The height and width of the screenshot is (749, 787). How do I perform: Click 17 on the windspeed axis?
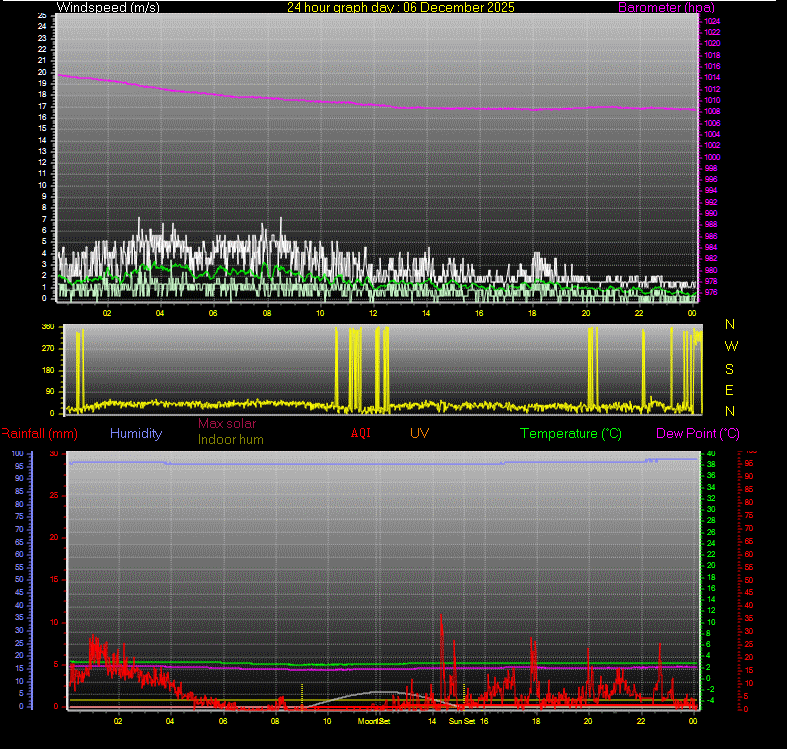[x=42, y=106]
